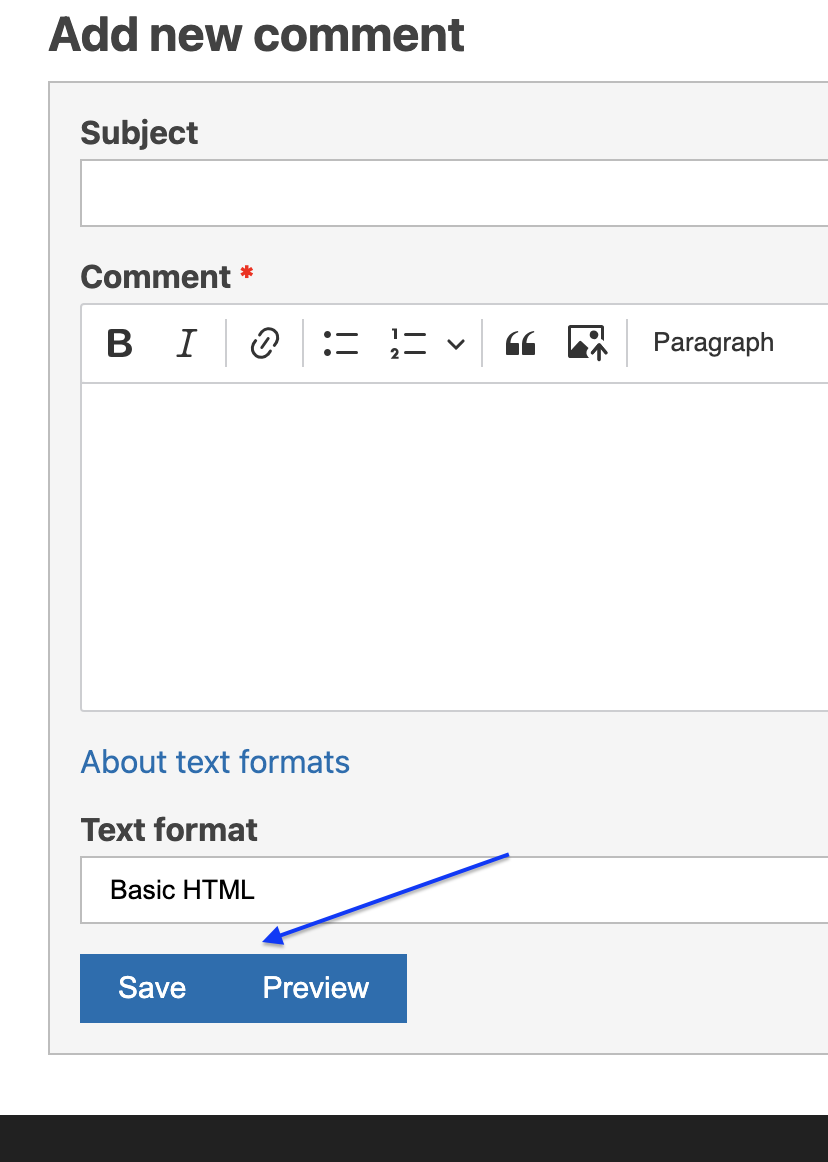The width and height of the screenshot is (828, 1162).
Task: Select the Bold tool in the editor toolbar
Action: coord(118,344)
